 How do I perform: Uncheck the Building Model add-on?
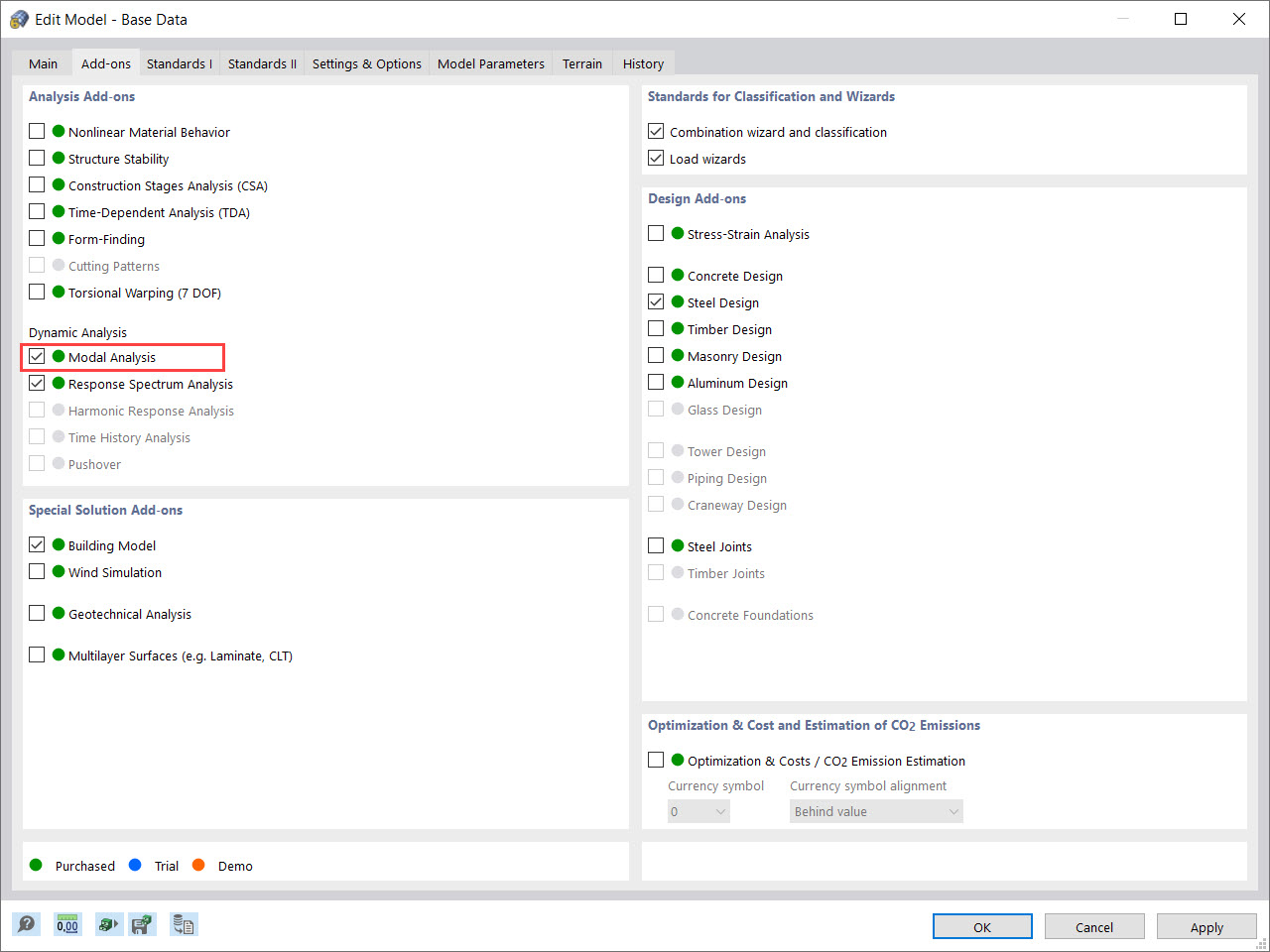pos(37,544)
